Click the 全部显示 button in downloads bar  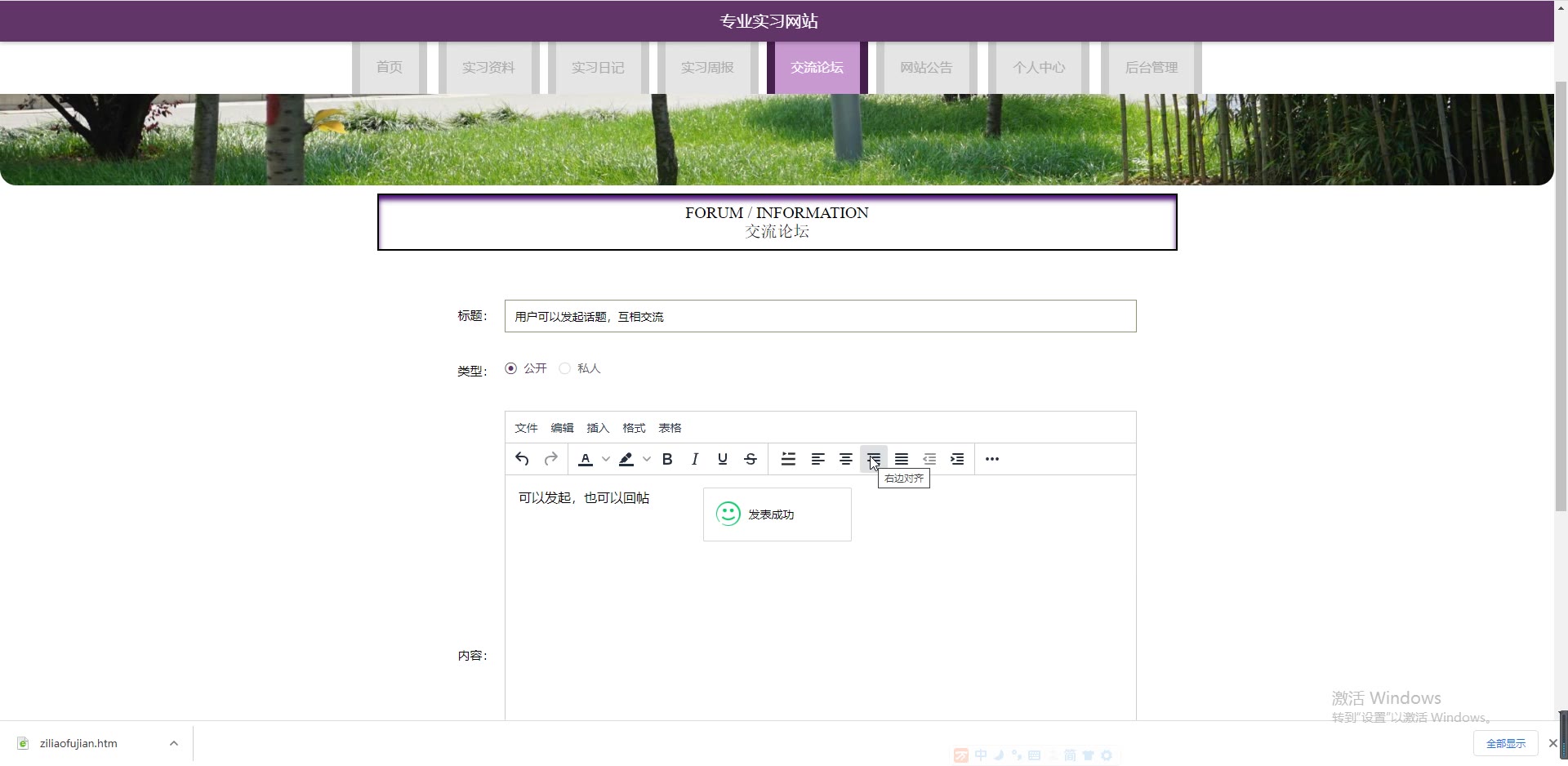(x=1506, y=743)
